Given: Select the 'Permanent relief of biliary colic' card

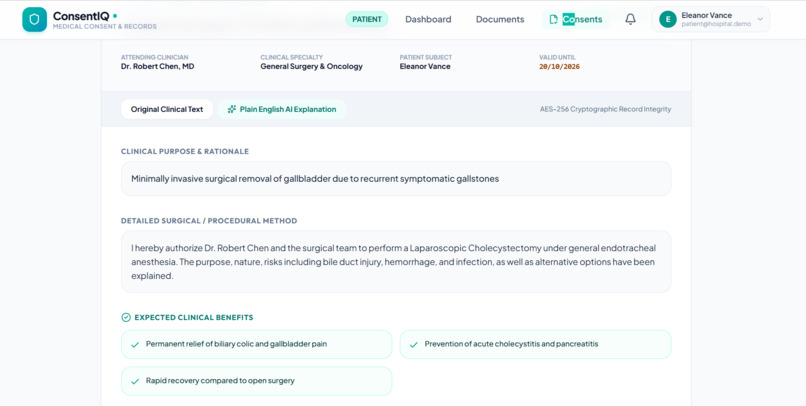Looking at the screenshot, I should coord(257,344).
